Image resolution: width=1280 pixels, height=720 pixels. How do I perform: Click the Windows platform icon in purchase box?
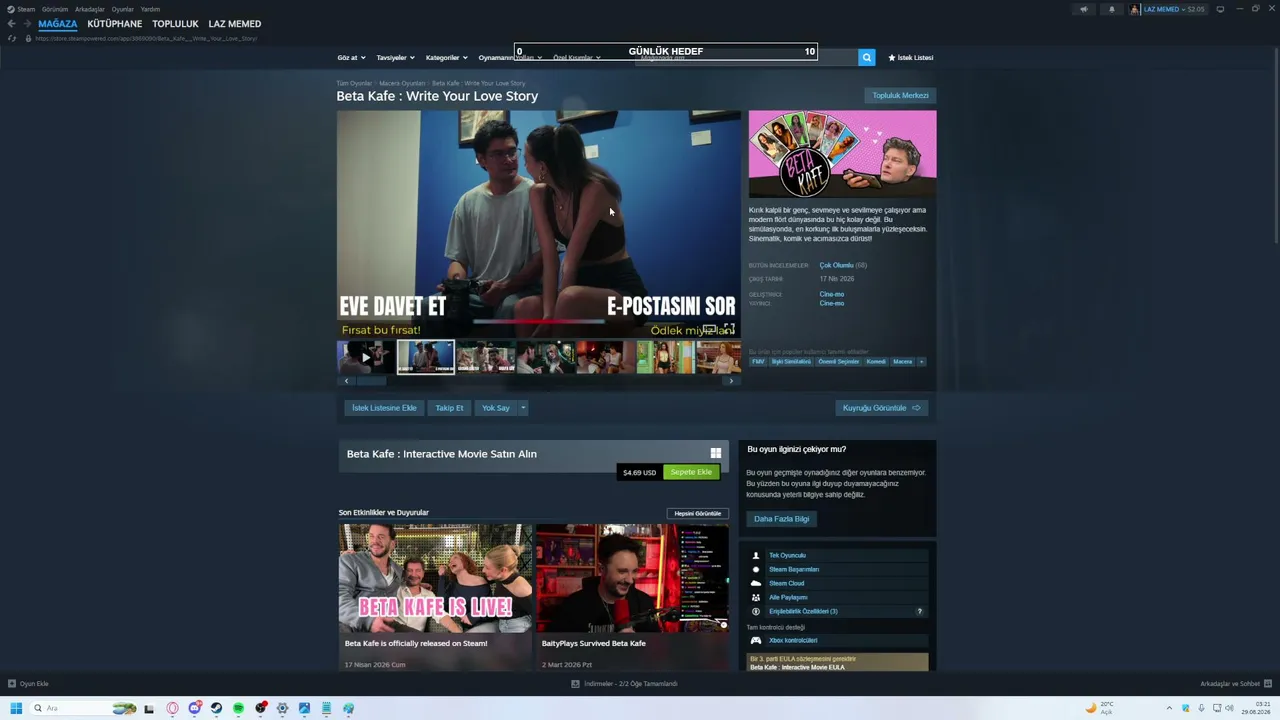point(715,453)
